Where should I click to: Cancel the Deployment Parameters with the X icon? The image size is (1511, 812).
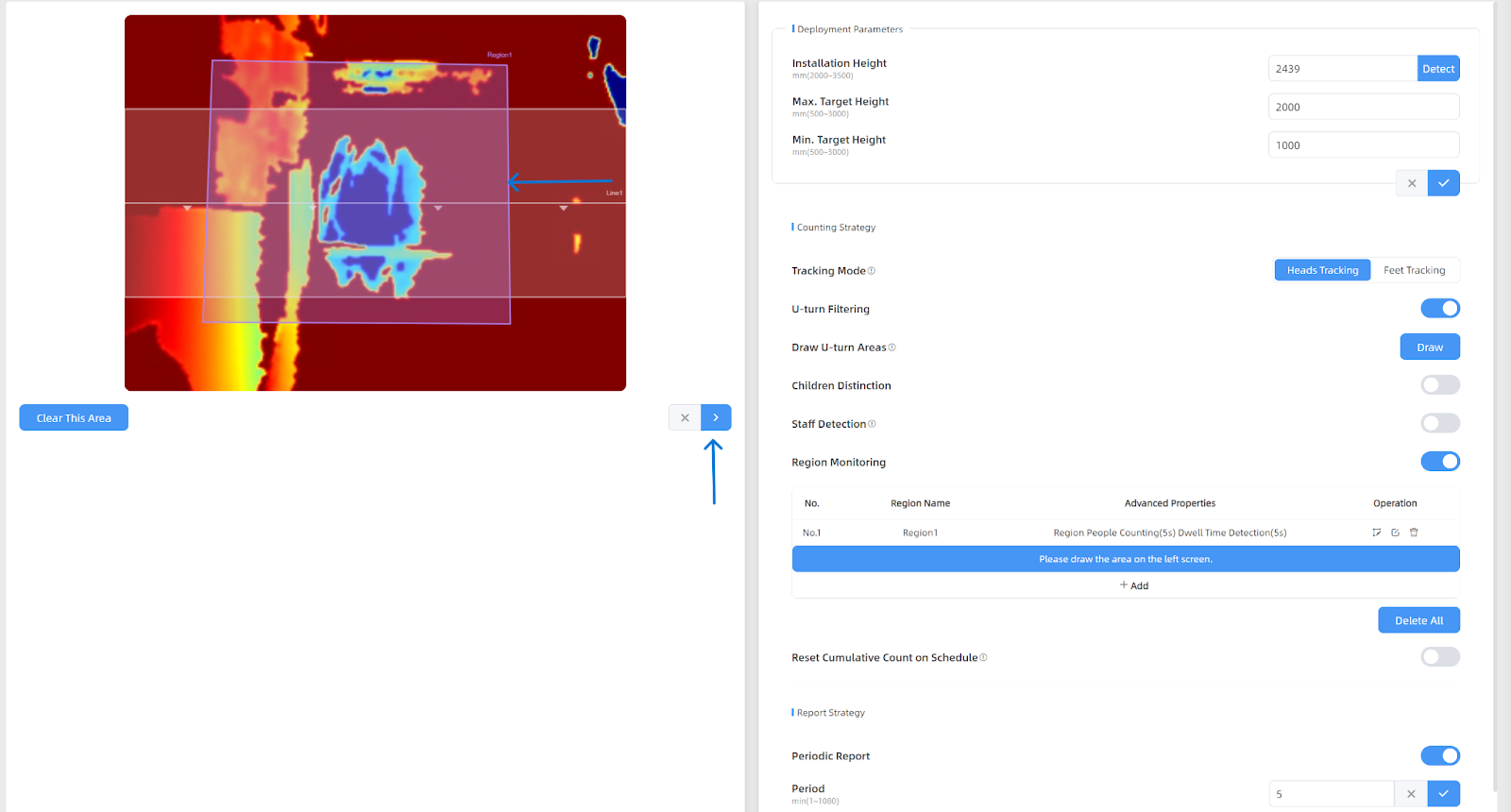coord(1412,183)
